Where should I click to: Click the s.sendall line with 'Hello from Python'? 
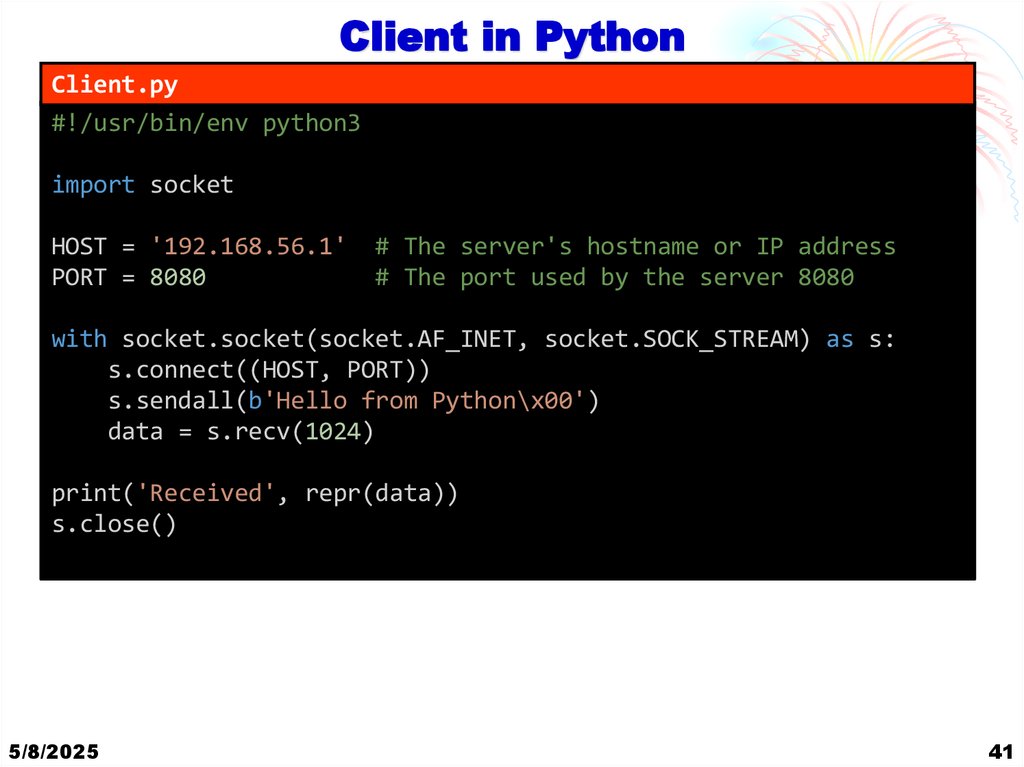pyautogui.click(x=353, y=400)
